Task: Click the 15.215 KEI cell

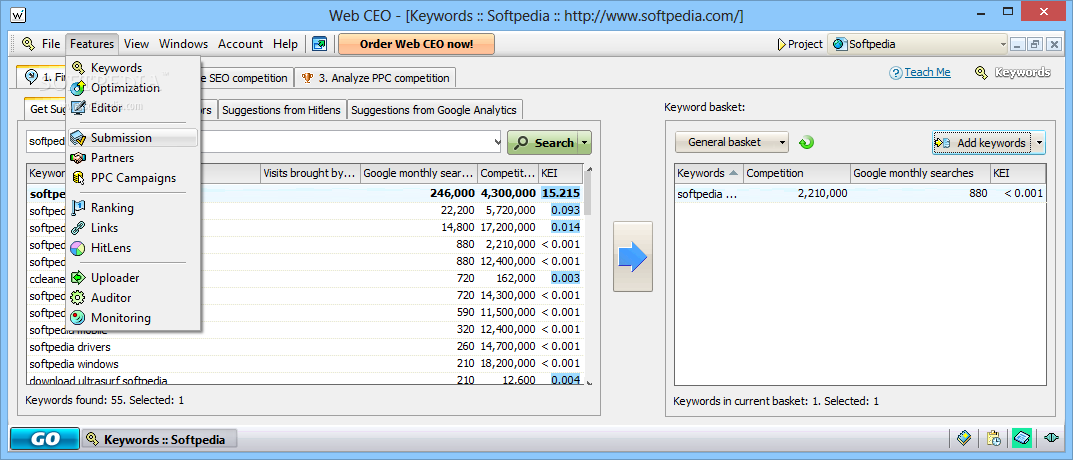Action: coord(560,193)
